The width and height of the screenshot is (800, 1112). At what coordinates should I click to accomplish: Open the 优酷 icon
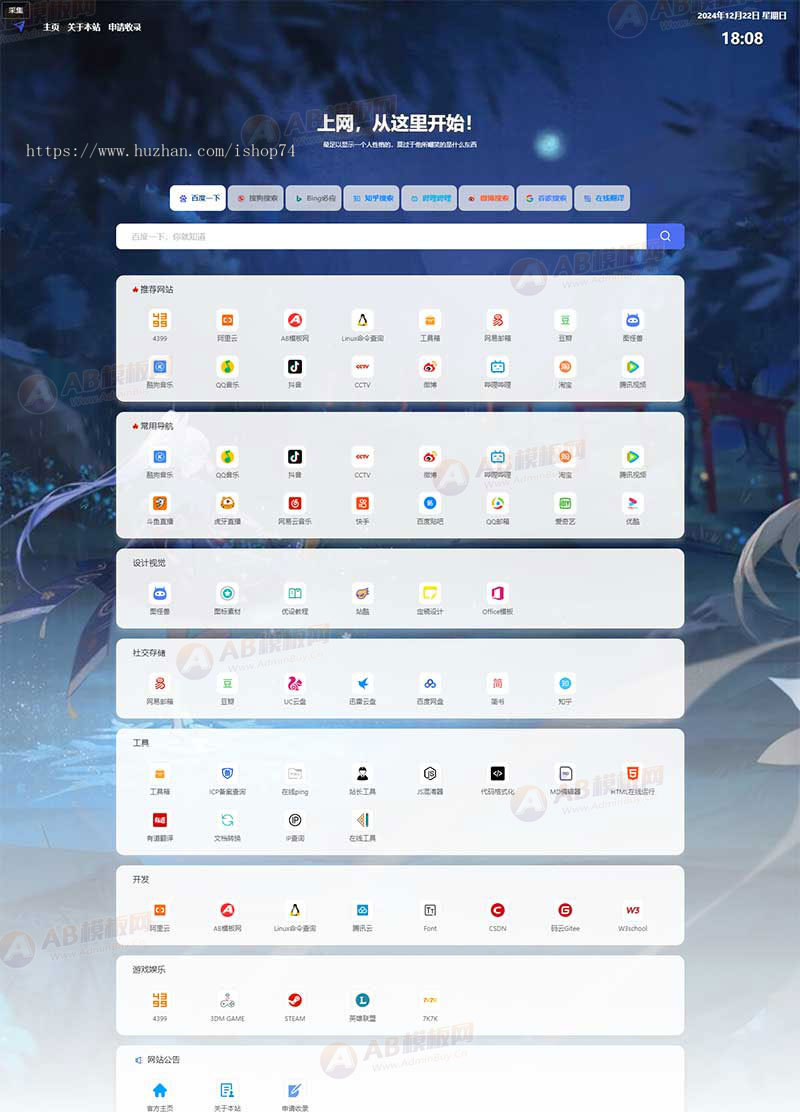click(633, 503)
